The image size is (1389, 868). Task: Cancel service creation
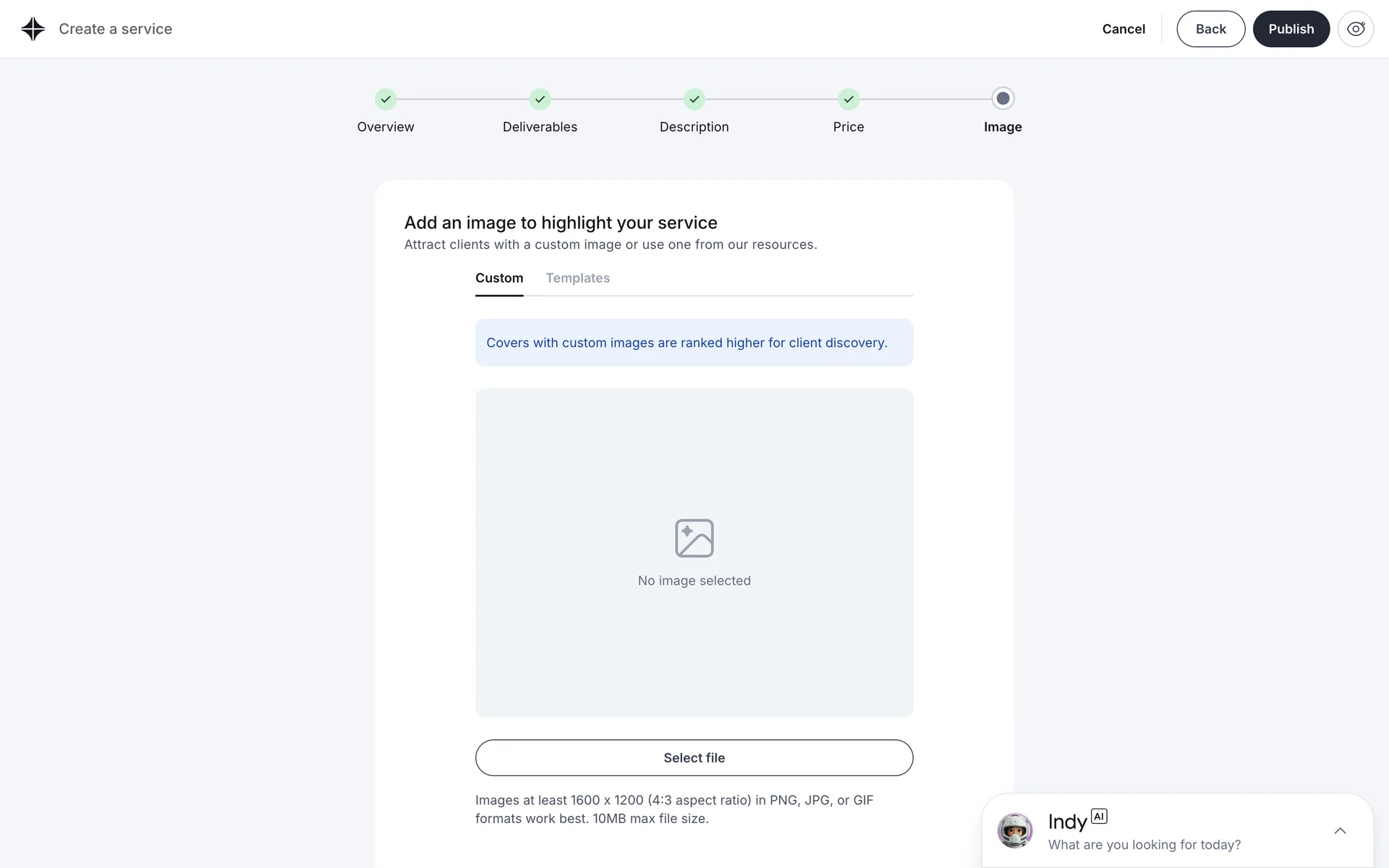(1123, 29)
